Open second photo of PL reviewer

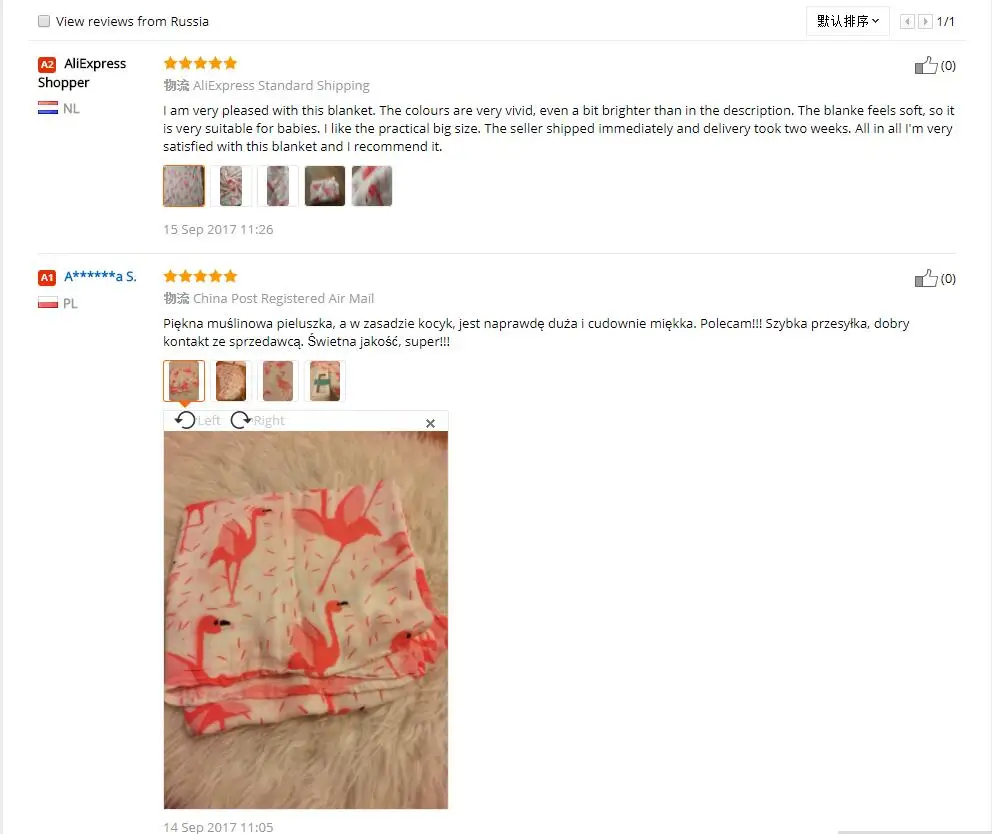[x=231, y=381]
